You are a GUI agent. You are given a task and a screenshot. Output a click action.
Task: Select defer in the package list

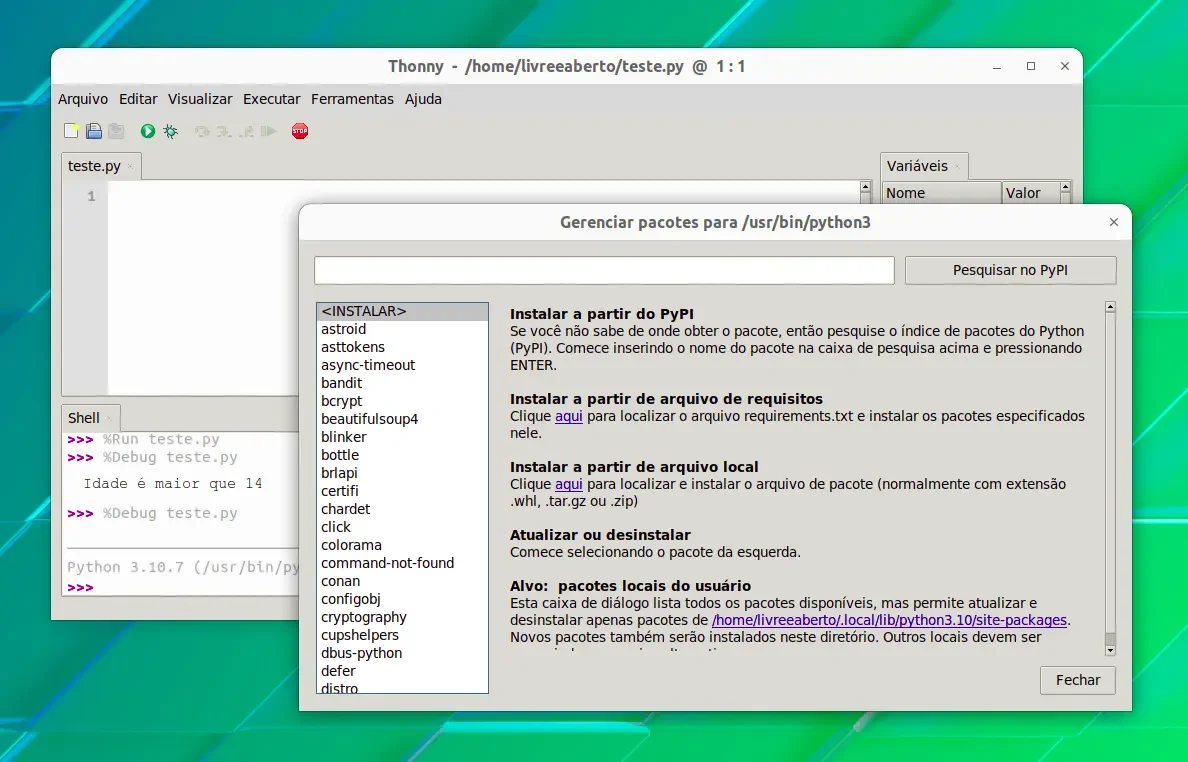[x=402, y=671]
